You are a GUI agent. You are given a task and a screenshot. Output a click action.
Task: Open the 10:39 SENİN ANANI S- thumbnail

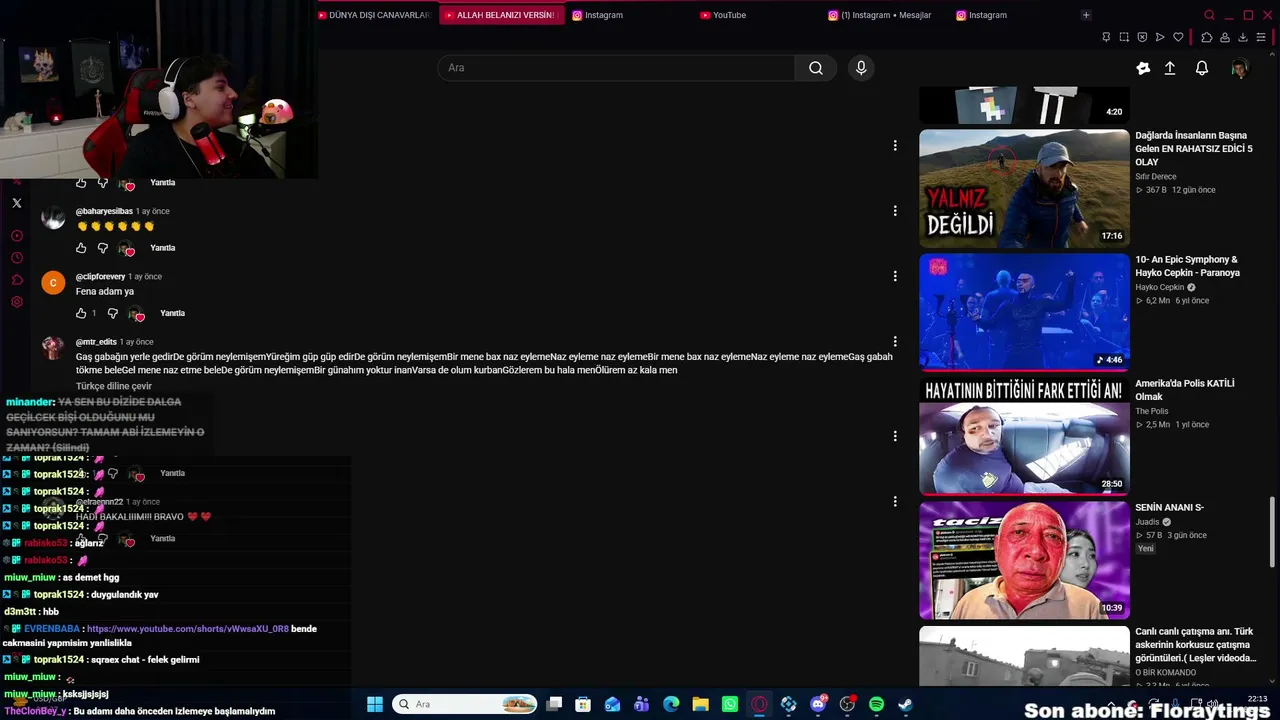(1024, 560)
